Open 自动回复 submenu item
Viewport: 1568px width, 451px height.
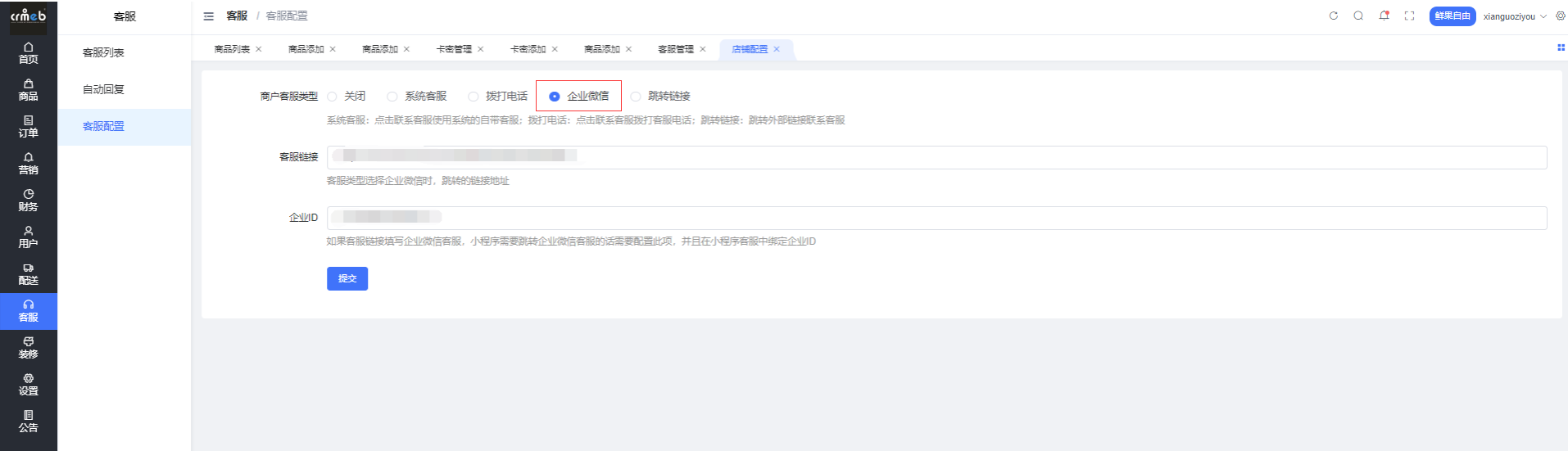(103, 89)
